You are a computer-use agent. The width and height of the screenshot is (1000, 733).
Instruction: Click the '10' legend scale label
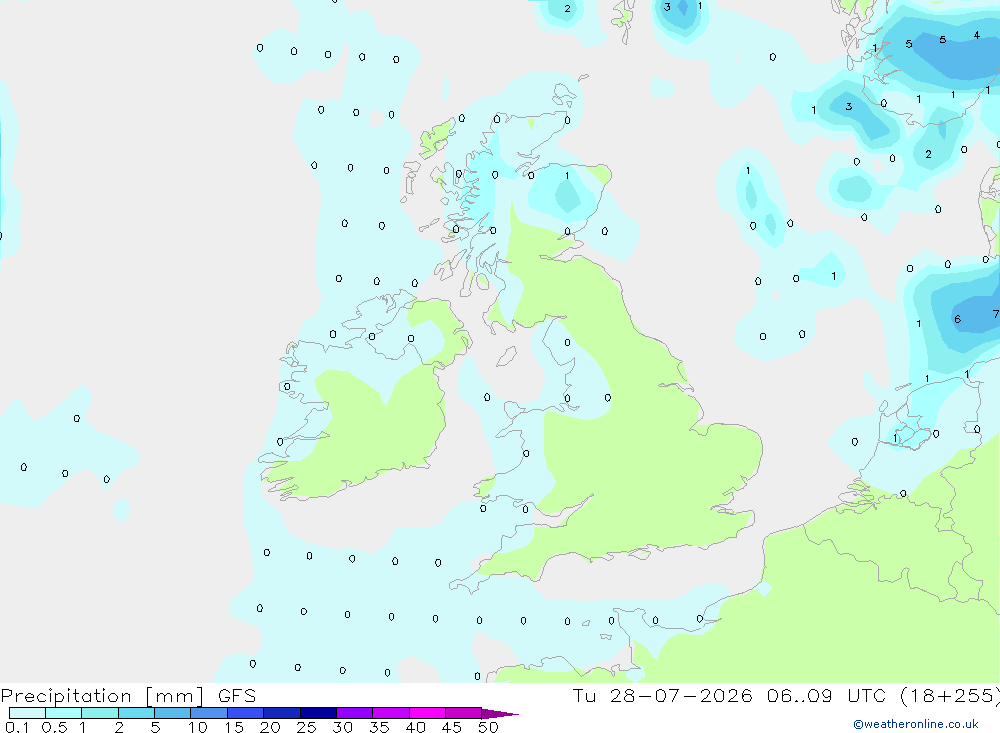tap(198, 727)
